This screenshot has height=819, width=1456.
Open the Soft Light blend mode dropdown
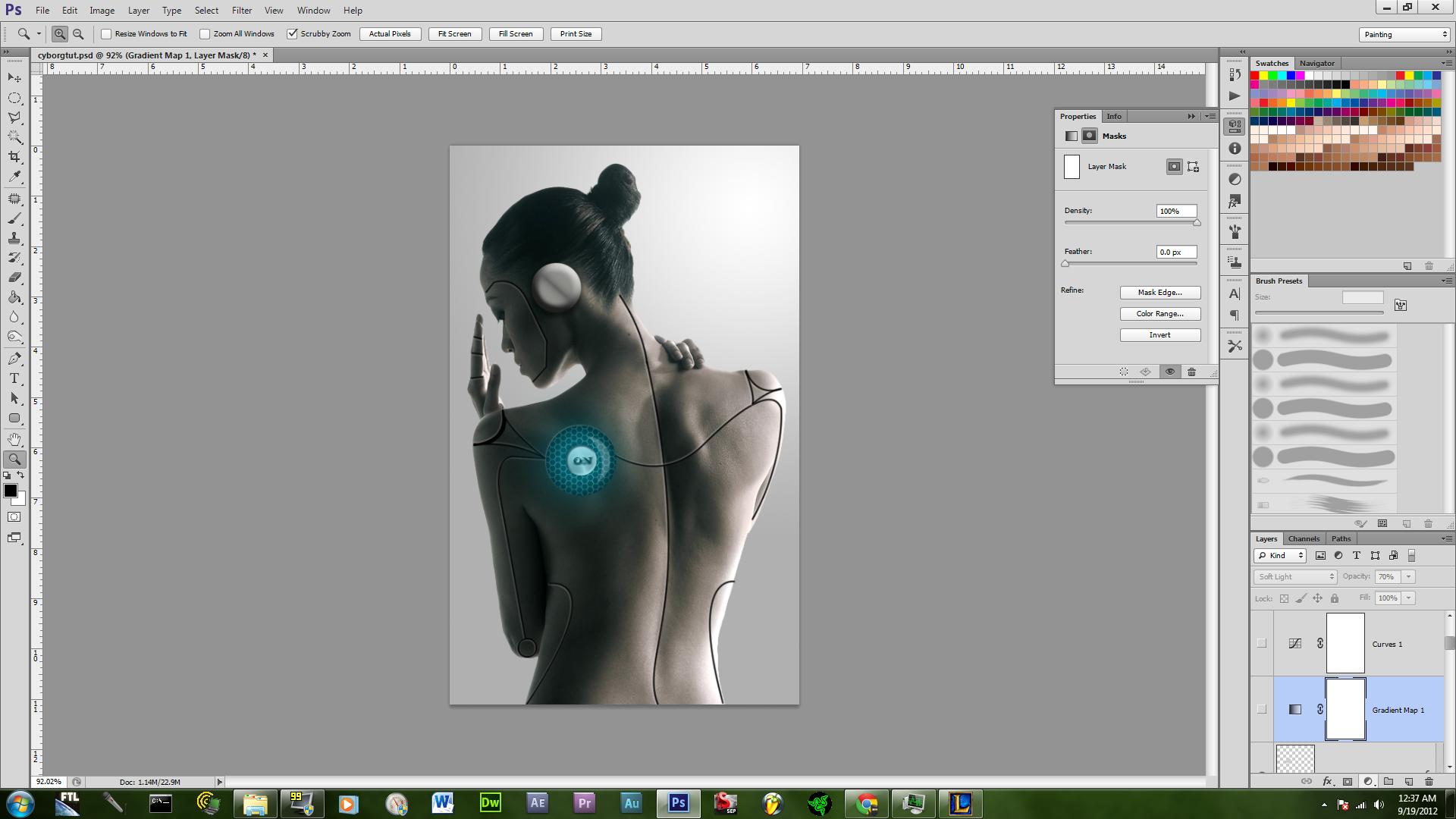(1295, 577)
